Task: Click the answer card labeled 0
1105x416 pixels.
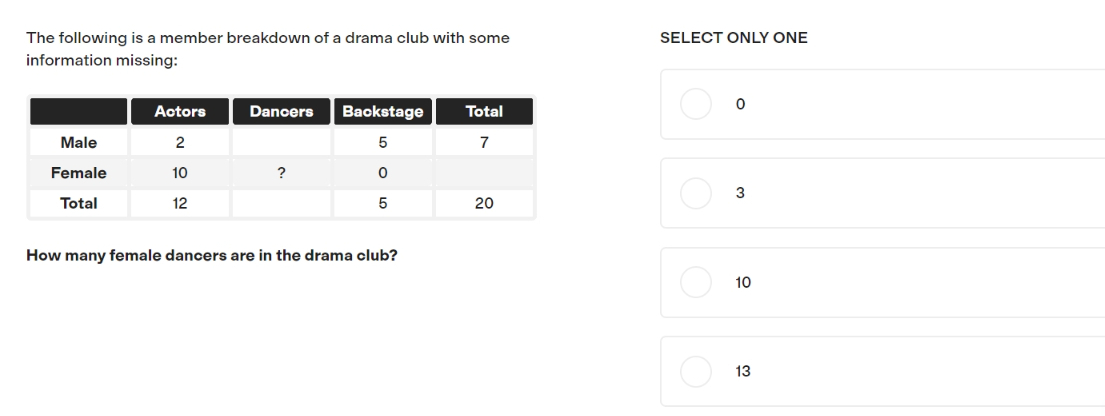Action: [x=882, y=104]
